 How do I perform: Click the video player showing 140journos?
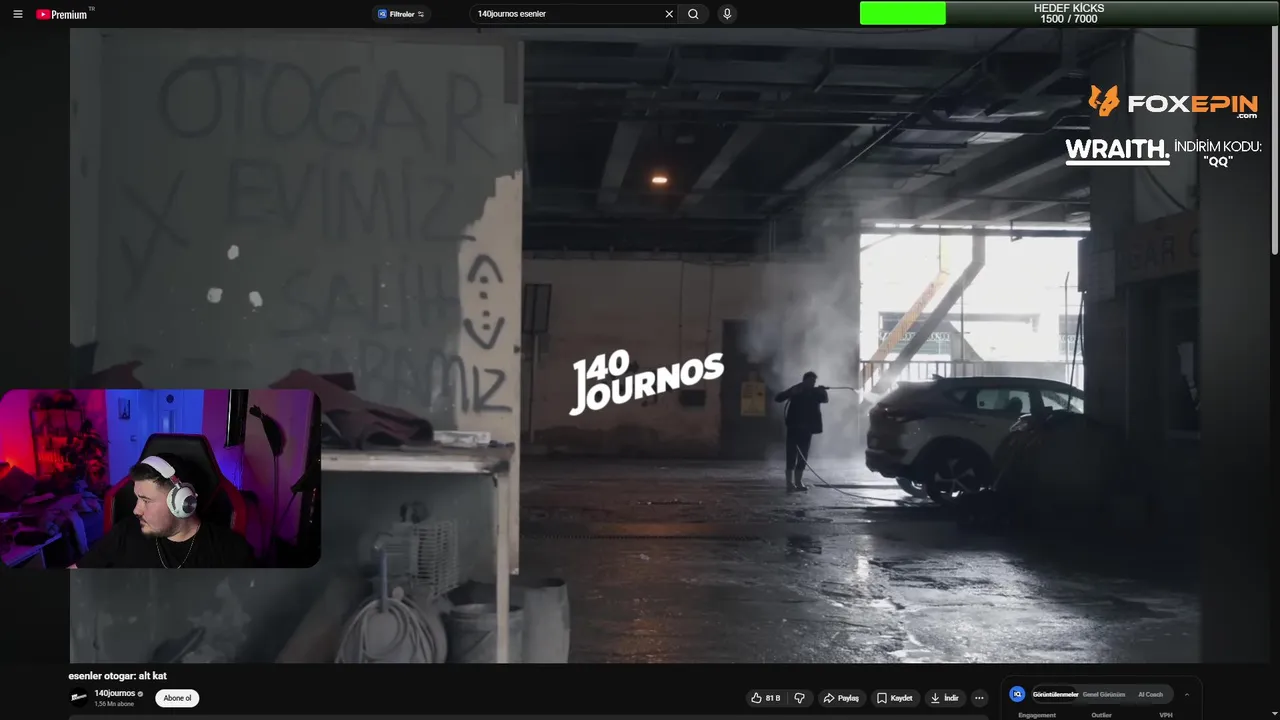[x=635, y=345]
